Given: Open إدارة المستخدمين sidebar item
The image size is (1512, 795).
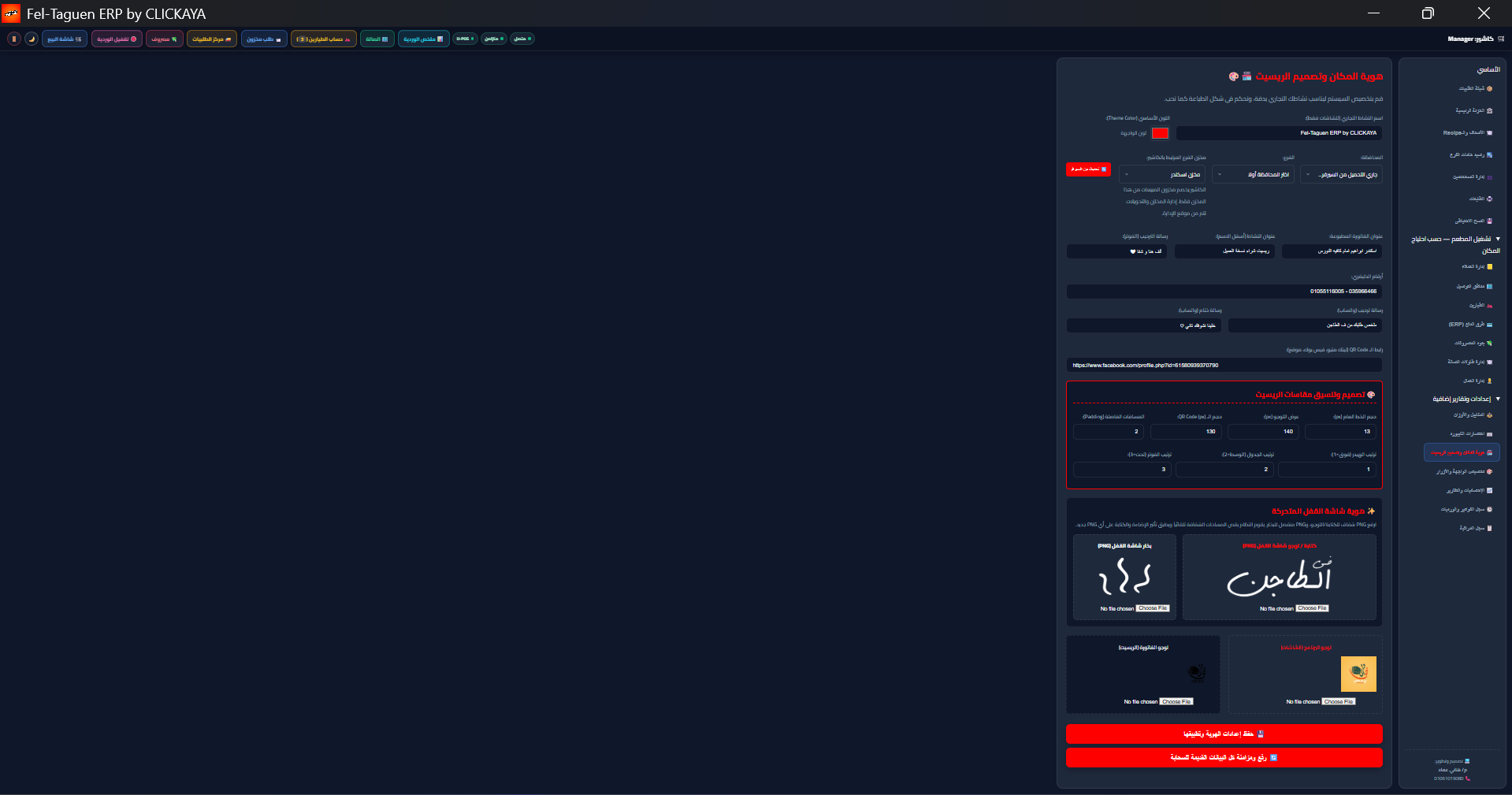Looking at the screenshot, I should [1472, 176].
